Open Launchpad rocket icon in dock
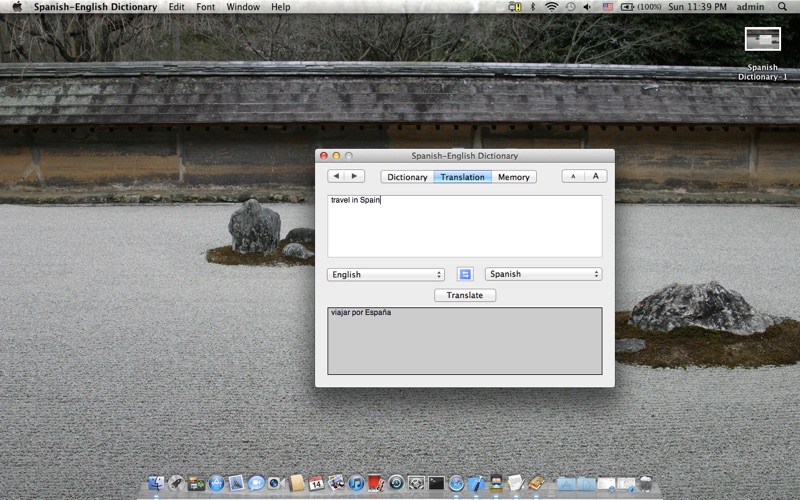Viewport: 800px width, 500px height. pos(176,483)
